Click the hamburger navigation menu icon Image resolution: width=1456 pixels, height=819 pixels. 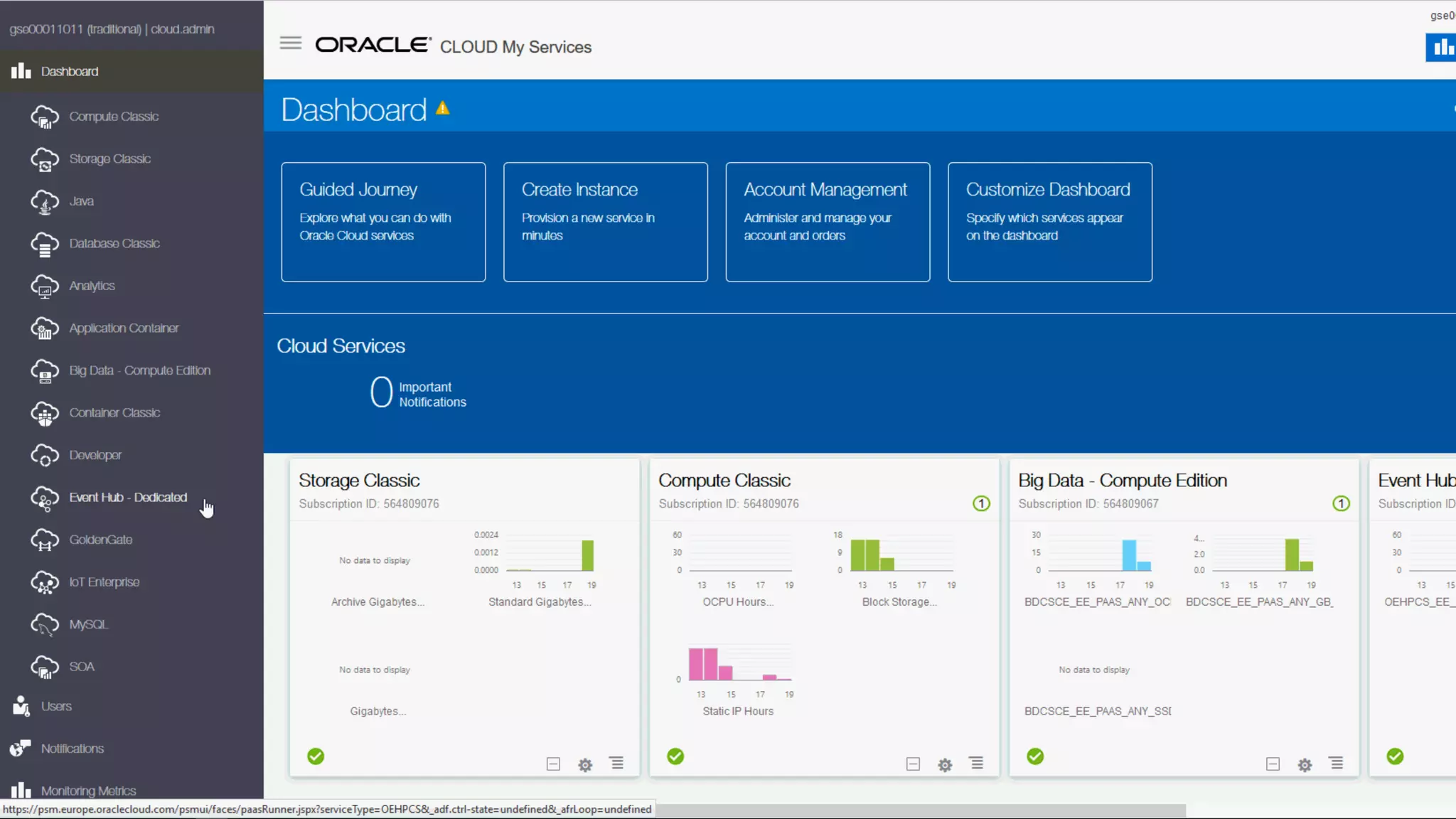coord(290,43)
